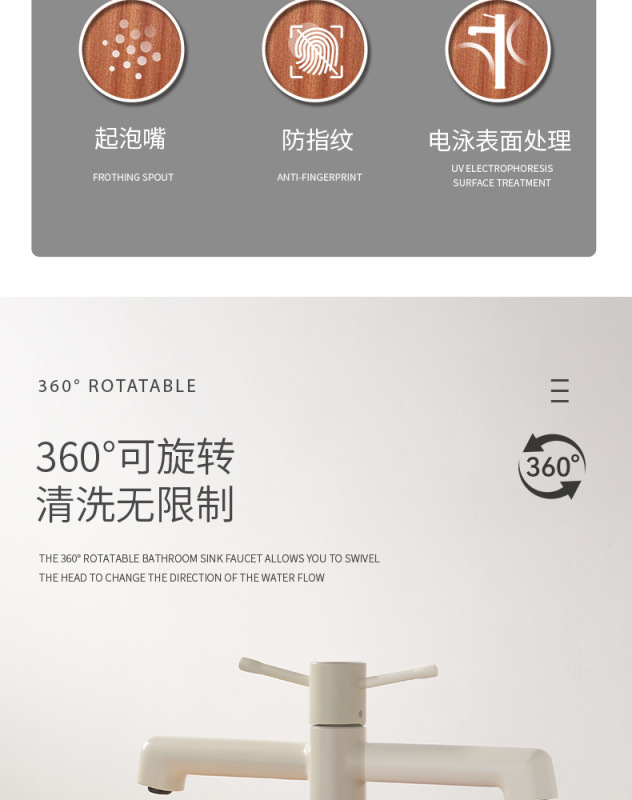Click the frothing spout bubbles icon
Image resolution: width=632 pixels, height=800 pixels.
coord(132,49)
